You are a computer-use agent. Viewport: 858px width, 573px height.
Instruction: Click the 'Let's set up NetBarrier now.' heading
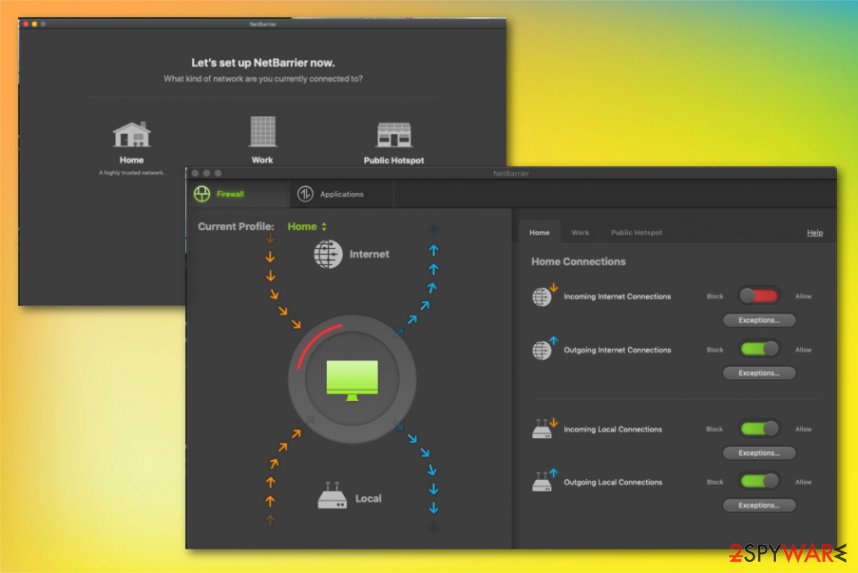tap(263, 63)
